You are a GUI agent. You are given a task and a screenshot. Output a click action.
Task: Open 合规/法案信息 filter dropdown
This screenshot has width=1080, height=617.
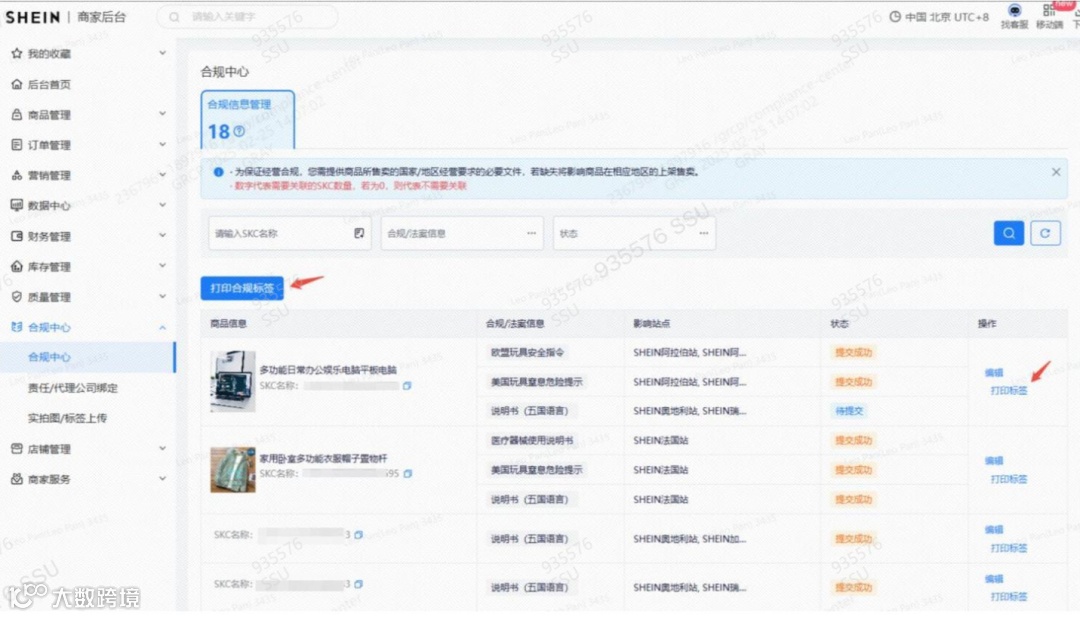tap(461, 233)
